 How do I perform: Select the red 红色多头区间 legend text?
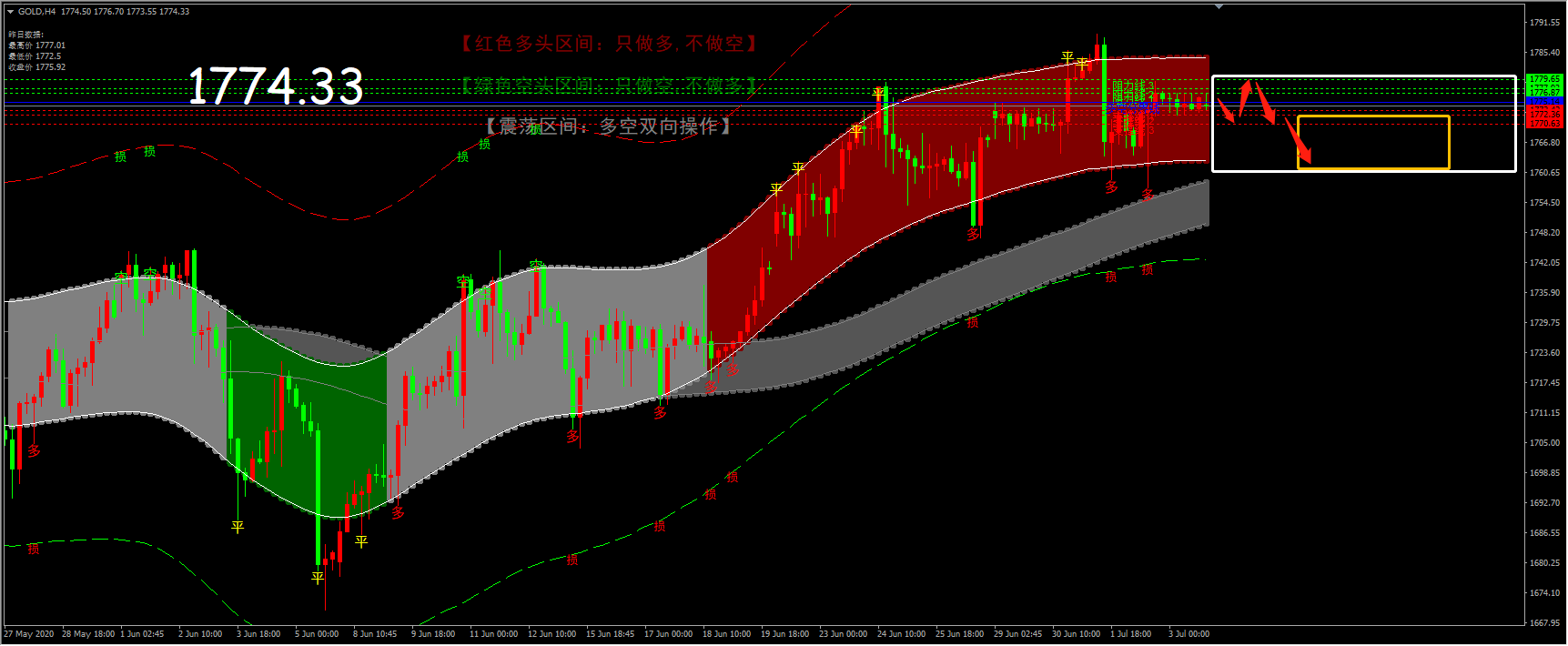pos(610,44)
